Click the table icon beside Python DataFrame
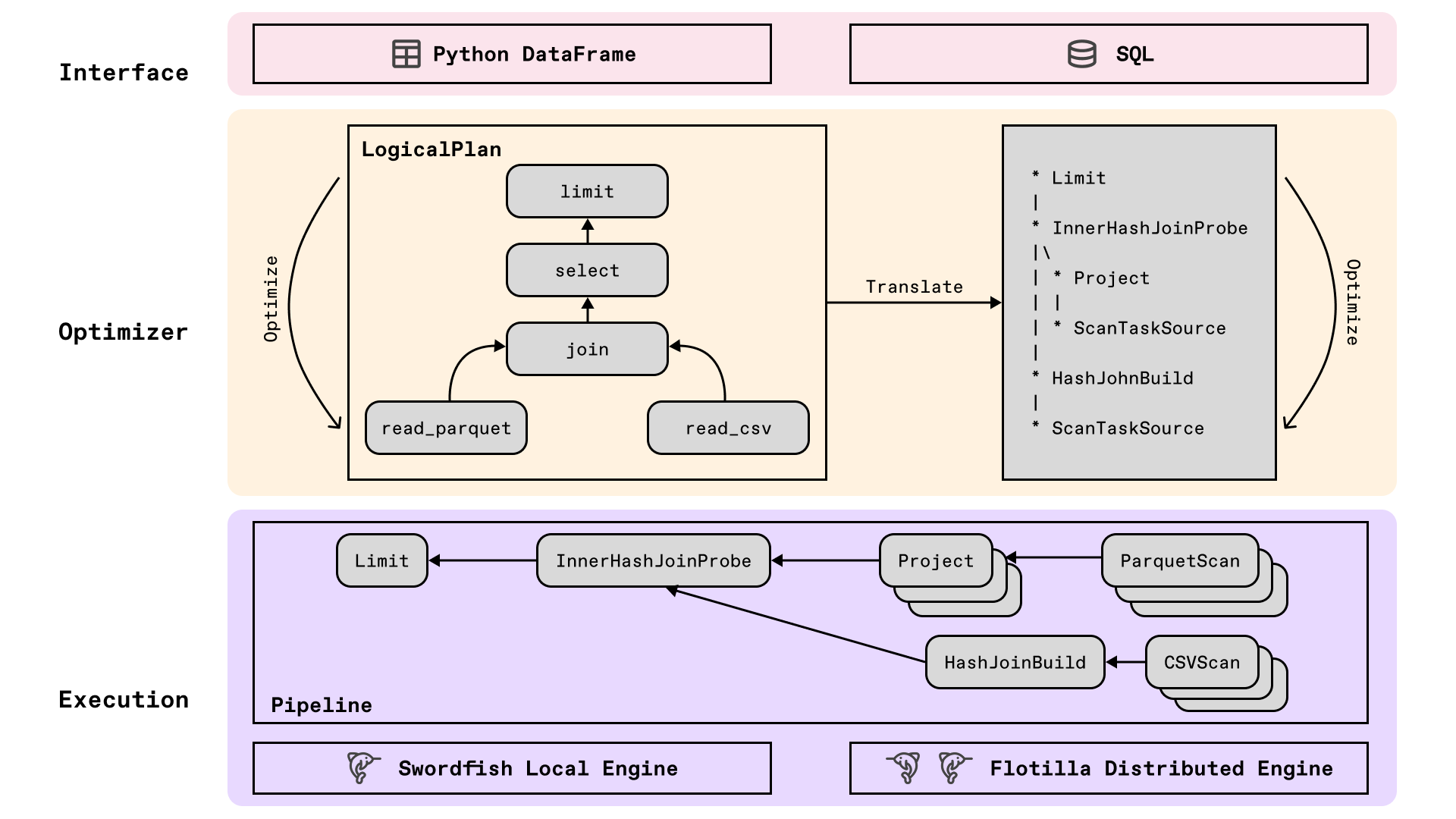Viewport: 1456px width, 819px height. point(406,54)
